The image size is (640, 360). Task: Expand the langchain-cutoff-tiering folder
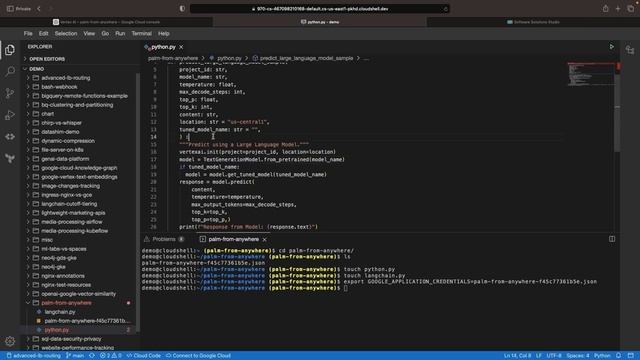pyautogui.click(x=69, y=204)
